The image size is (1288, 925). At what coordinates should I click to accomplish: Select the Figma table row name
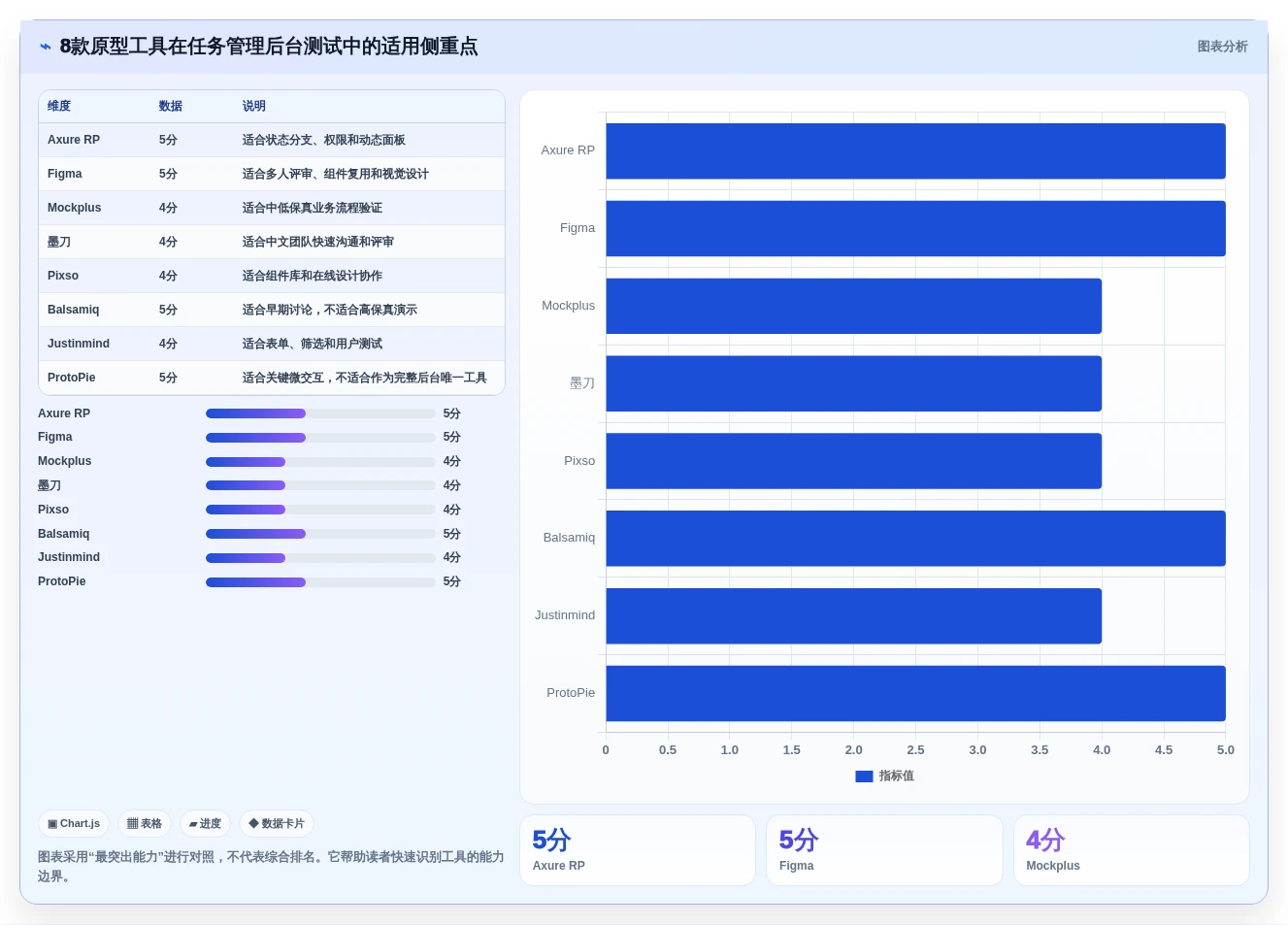[x=65, y=174]
